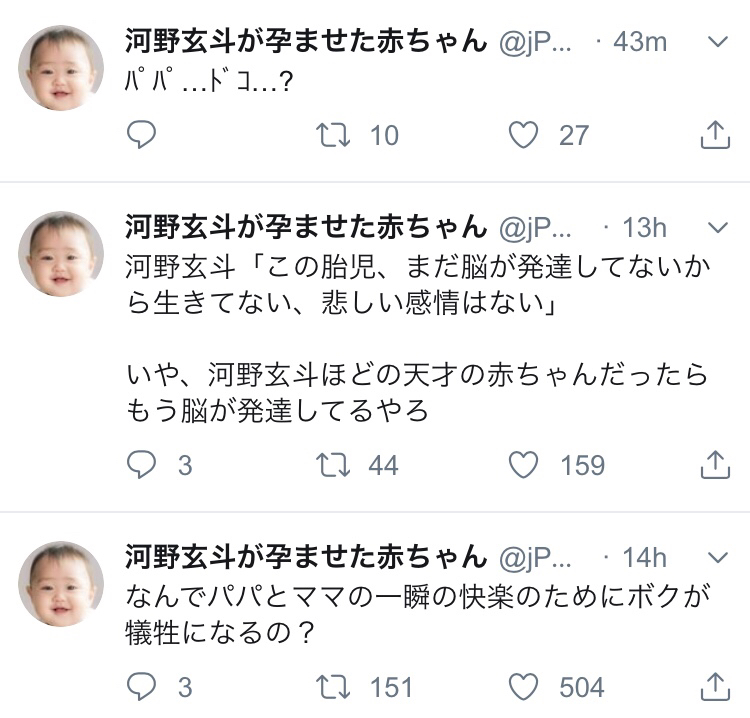The width and height of the screenshot is (750, 718).
Task: Share the 43m tweet
Action: coord(715,135)
